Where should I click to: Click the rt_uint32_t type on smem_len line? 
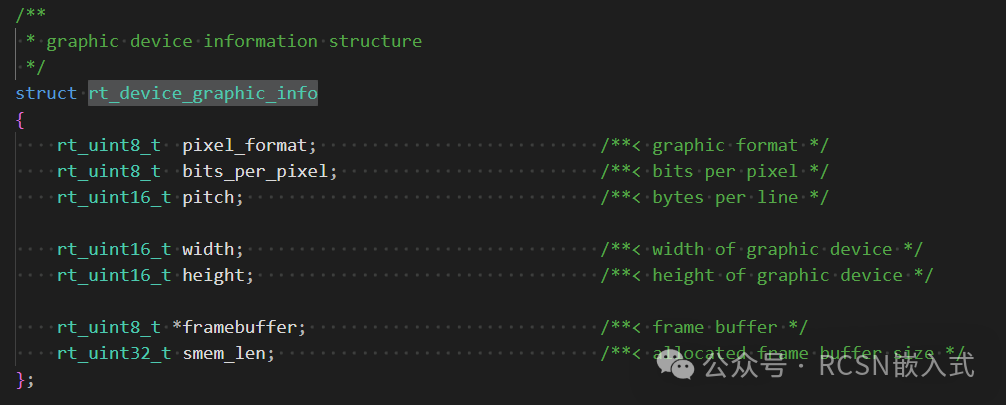(114, 353)
